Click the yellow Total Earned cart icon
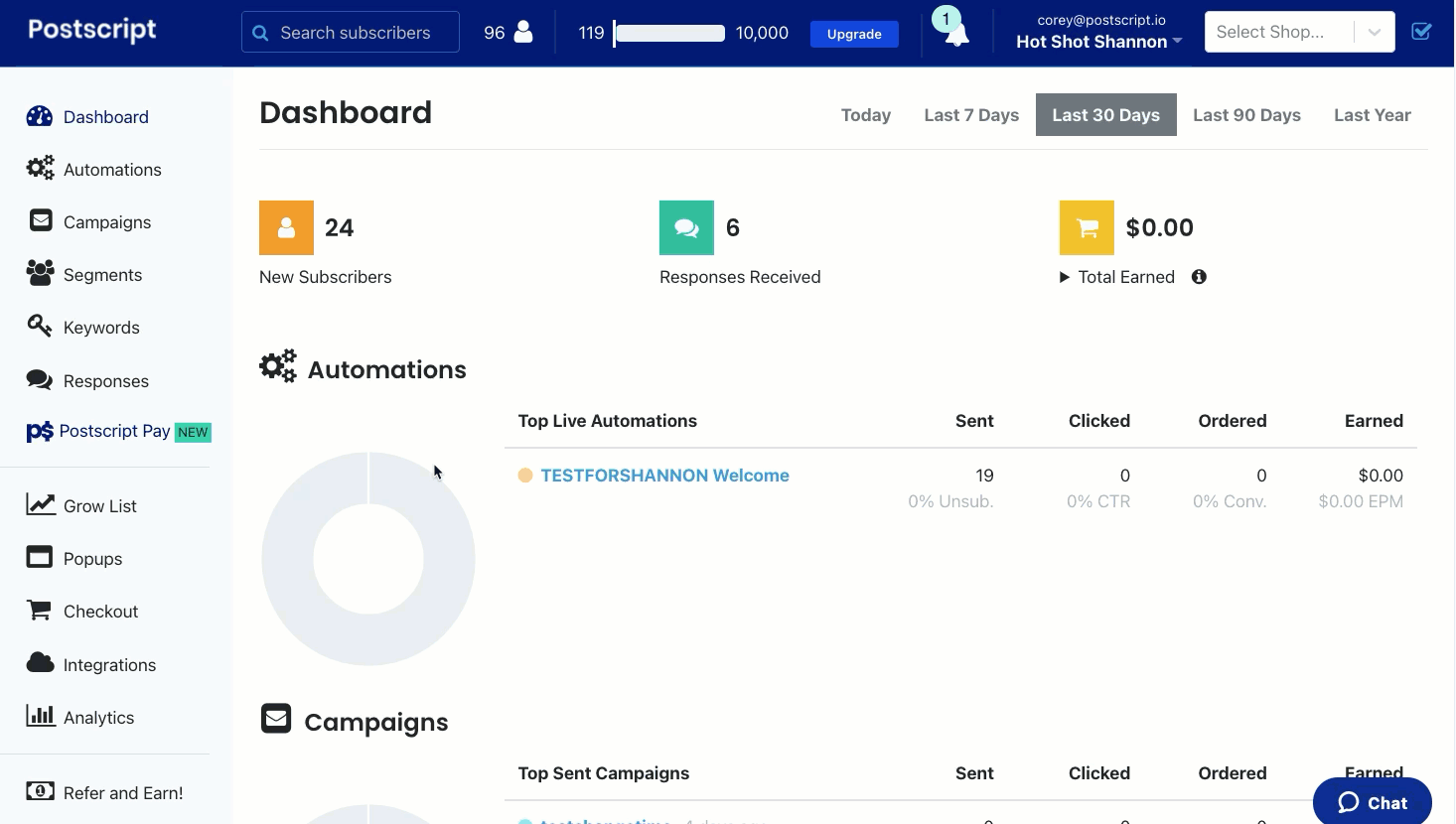This screenshot has height=824, width=1456. click(1087, 227)
